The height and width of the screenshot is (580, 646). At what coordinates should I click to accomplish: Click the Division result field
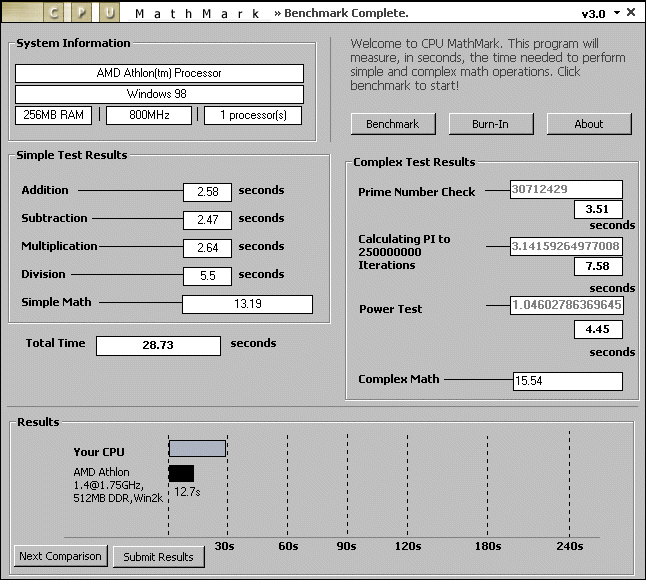(x=207, y=276)
